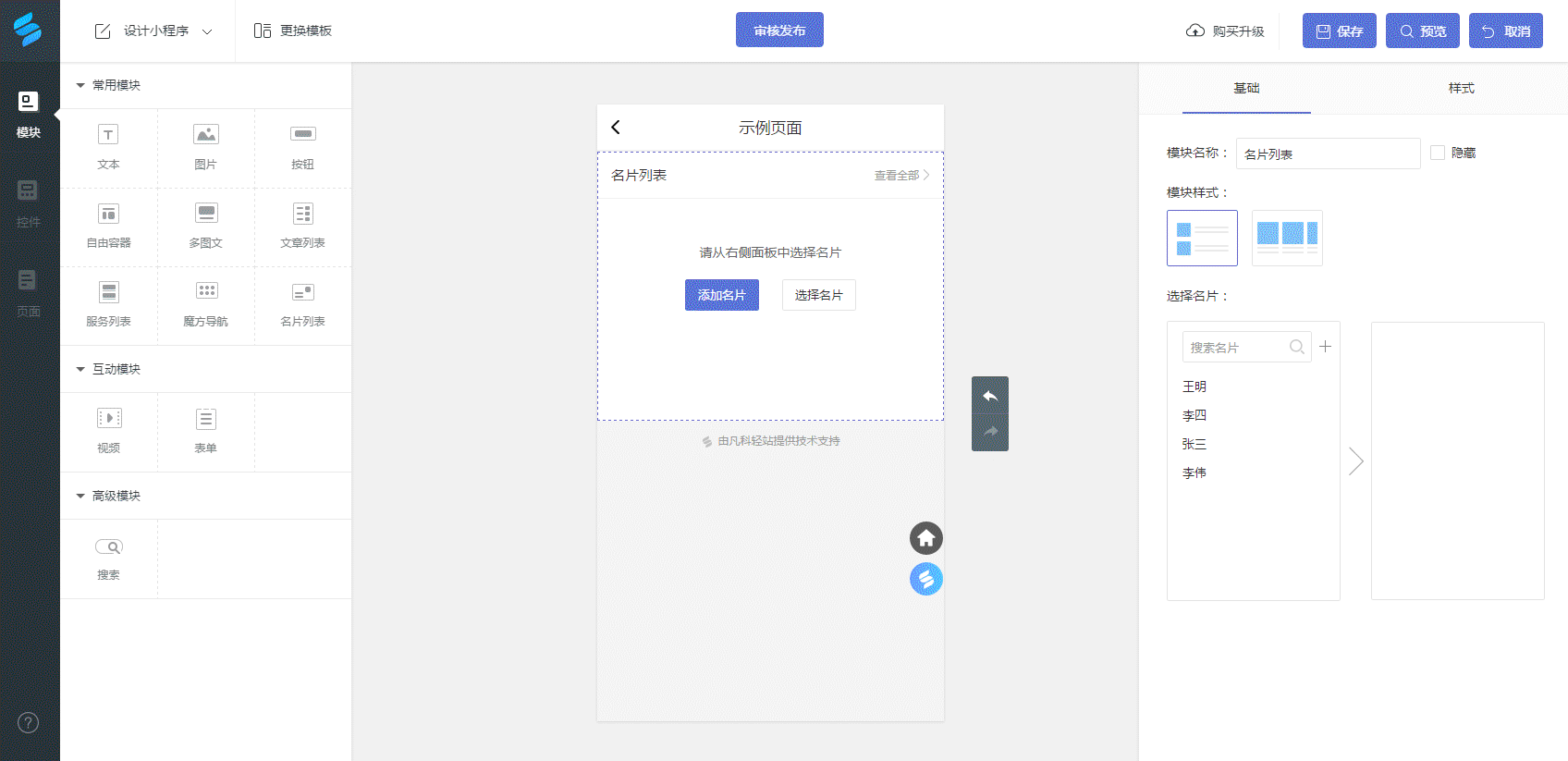Open the 设计小程序 dropdown

[x=153, y=31]
